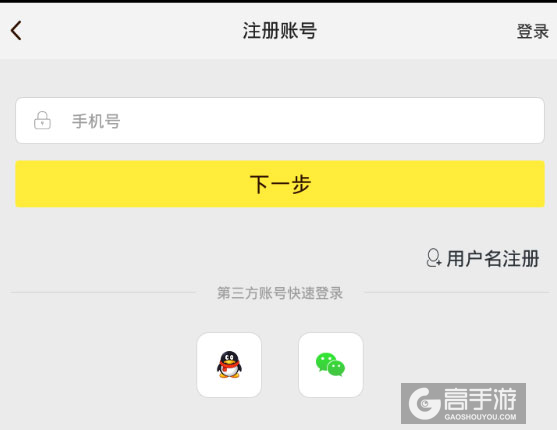
Task: Focus the 手机号 phone number field
Action: 280,120
